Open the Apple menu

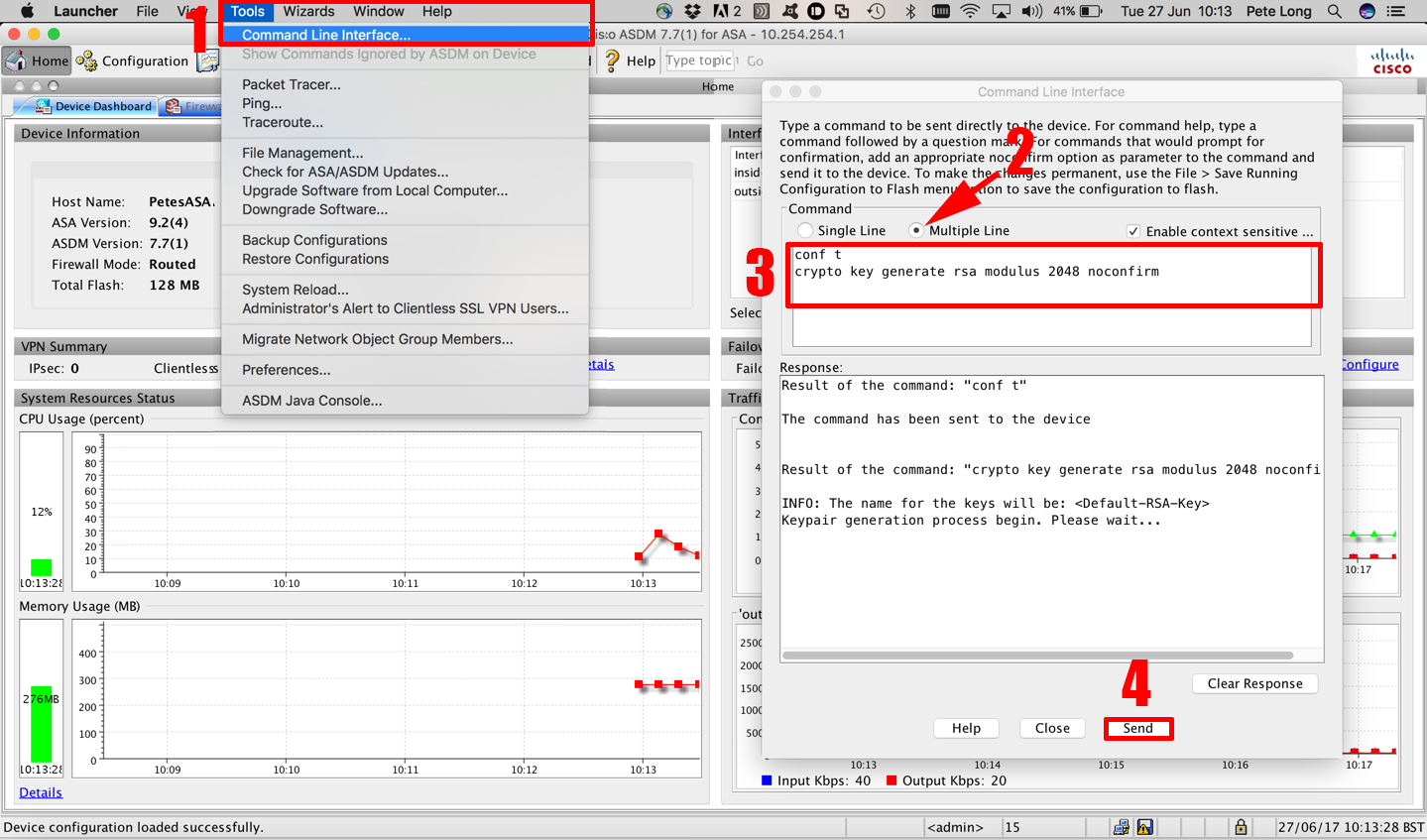pos(27,11)
